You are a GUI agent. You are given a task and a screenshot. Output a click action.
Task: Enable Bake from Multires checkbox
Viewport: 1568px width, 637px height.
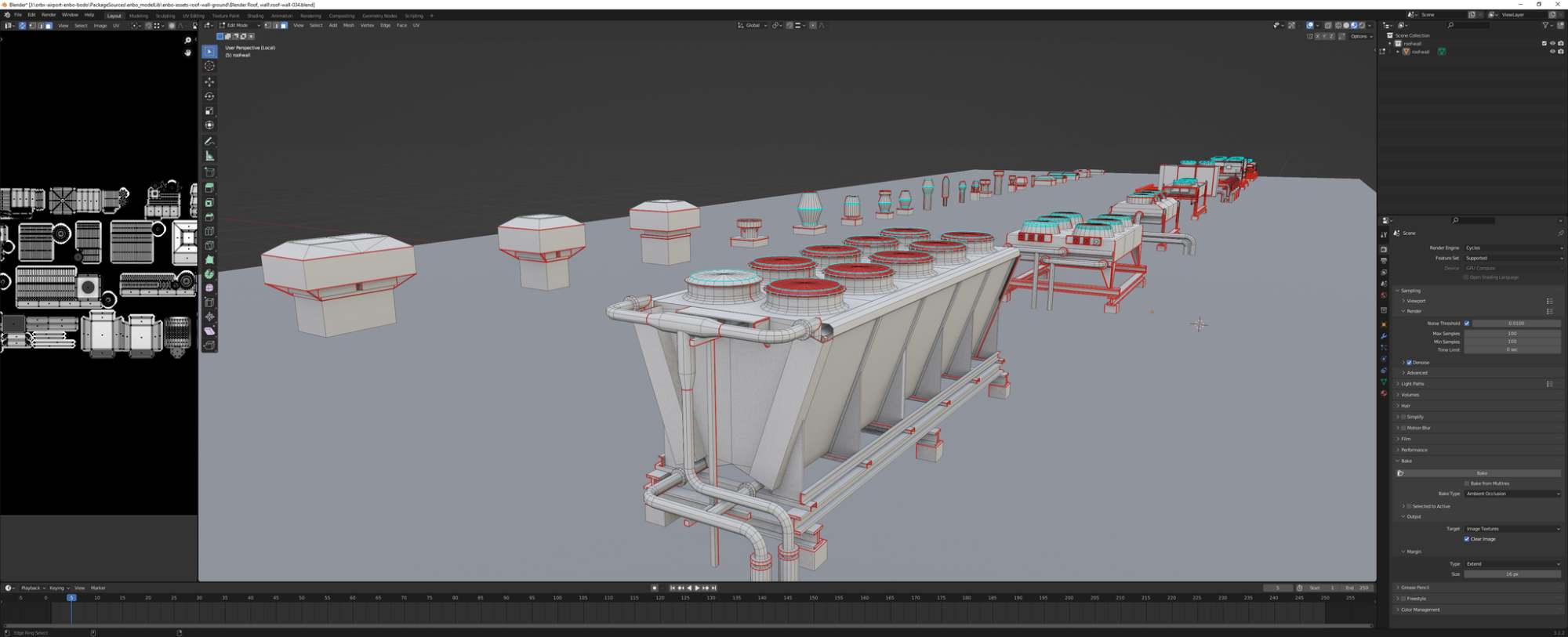(1467, 483)
